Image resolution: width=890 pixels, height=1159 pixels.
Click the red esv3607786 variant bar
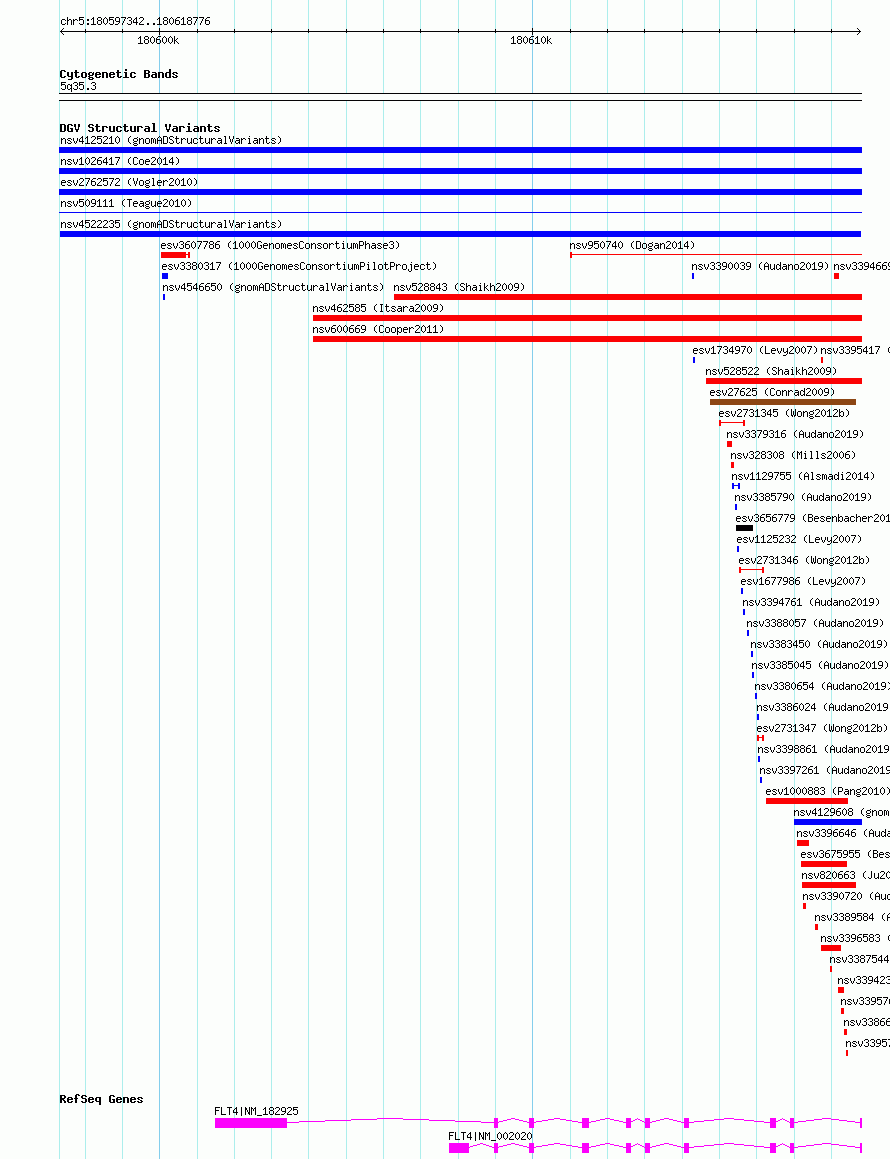pyautogui.click(x=175, y=255)
